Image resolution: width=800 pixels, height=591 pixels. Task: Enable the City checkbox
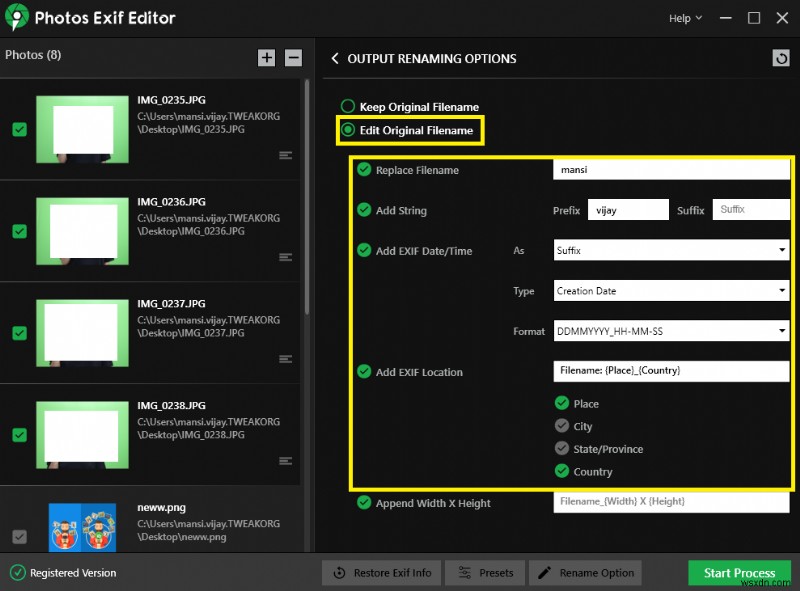coord(562,426)
